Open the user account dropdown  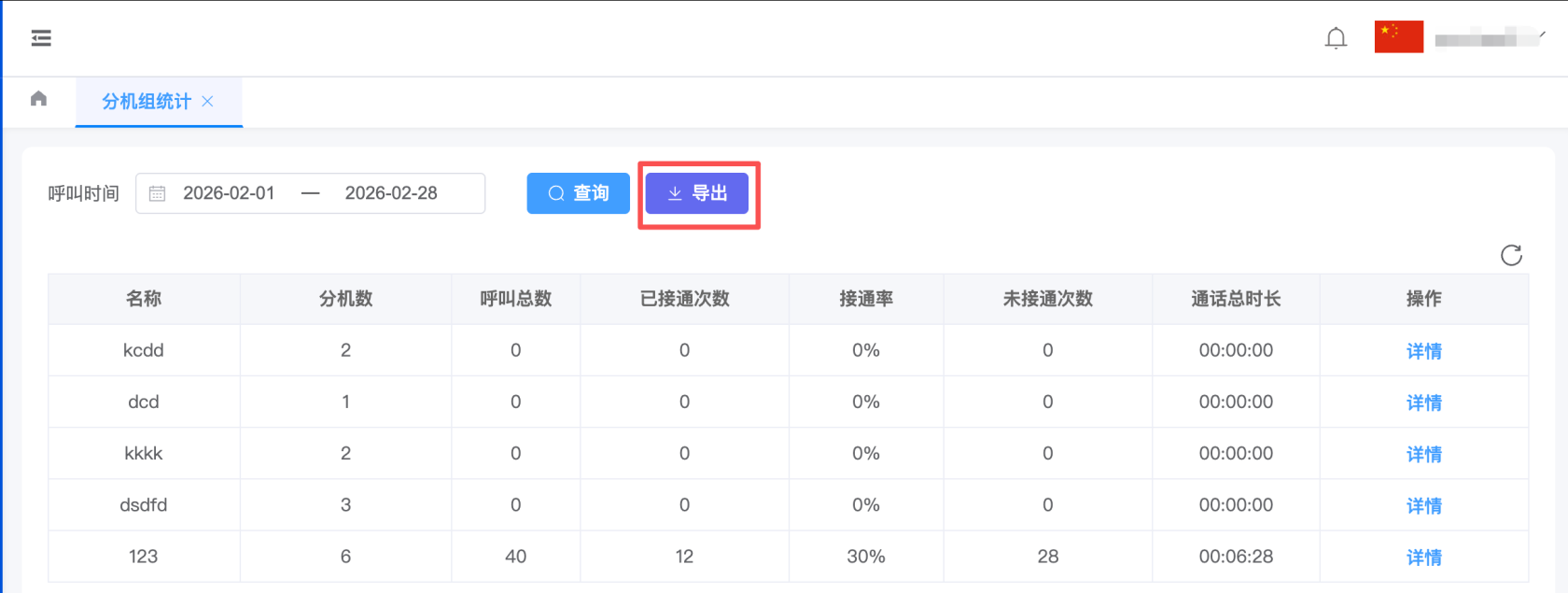coord(1489,38)
